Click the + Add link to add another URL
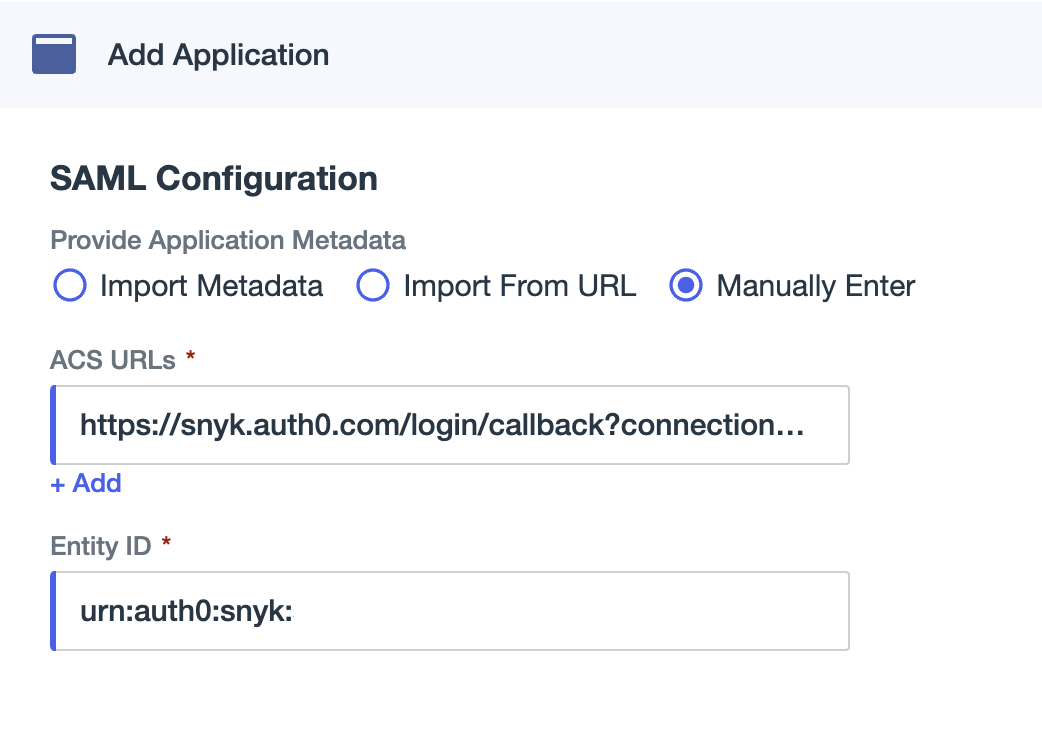 tap(85, 483)
